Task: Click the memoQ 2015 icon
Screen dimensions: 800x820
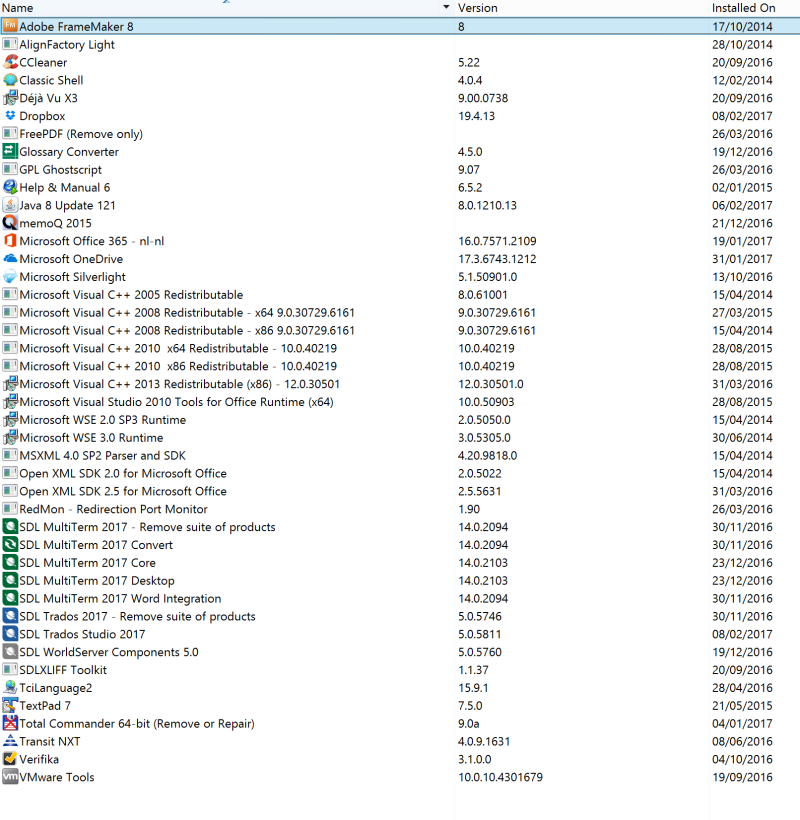Action: pos(10,223)
